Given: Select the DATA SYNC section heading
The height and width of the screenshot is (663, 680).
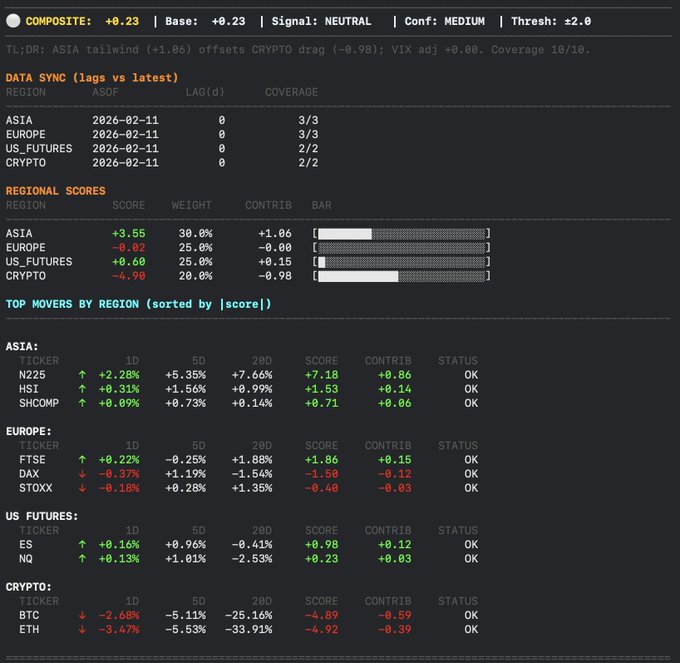Looking at the screenshot, I should coord(92,77).
